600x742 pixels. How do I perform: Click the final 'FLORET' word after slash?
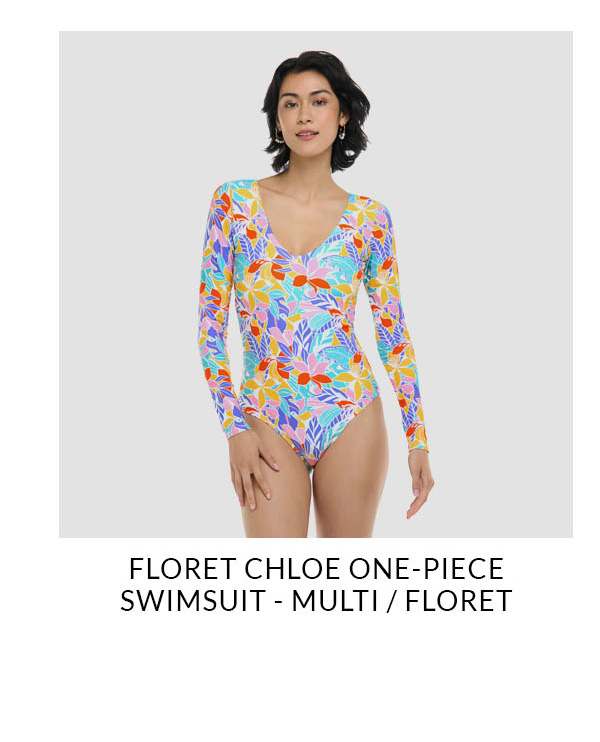(x=459, y=601)
